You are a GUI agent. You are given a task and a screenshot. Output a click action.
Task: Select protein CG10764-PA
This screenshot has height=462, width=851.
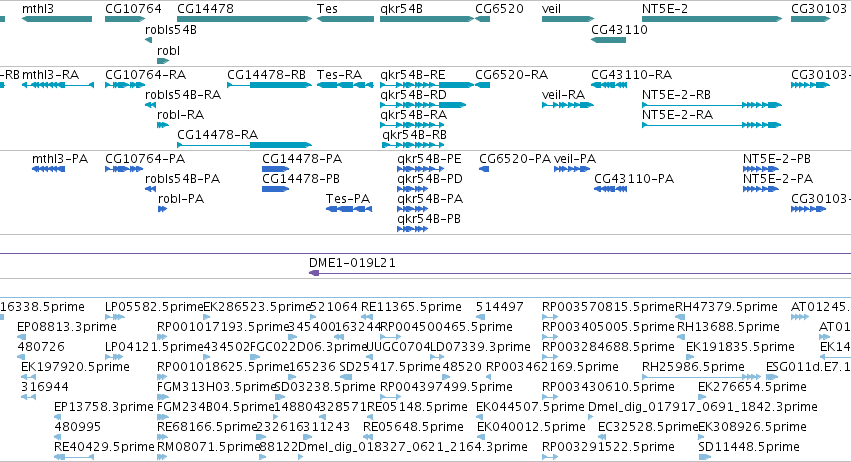[x=124, y=169]
